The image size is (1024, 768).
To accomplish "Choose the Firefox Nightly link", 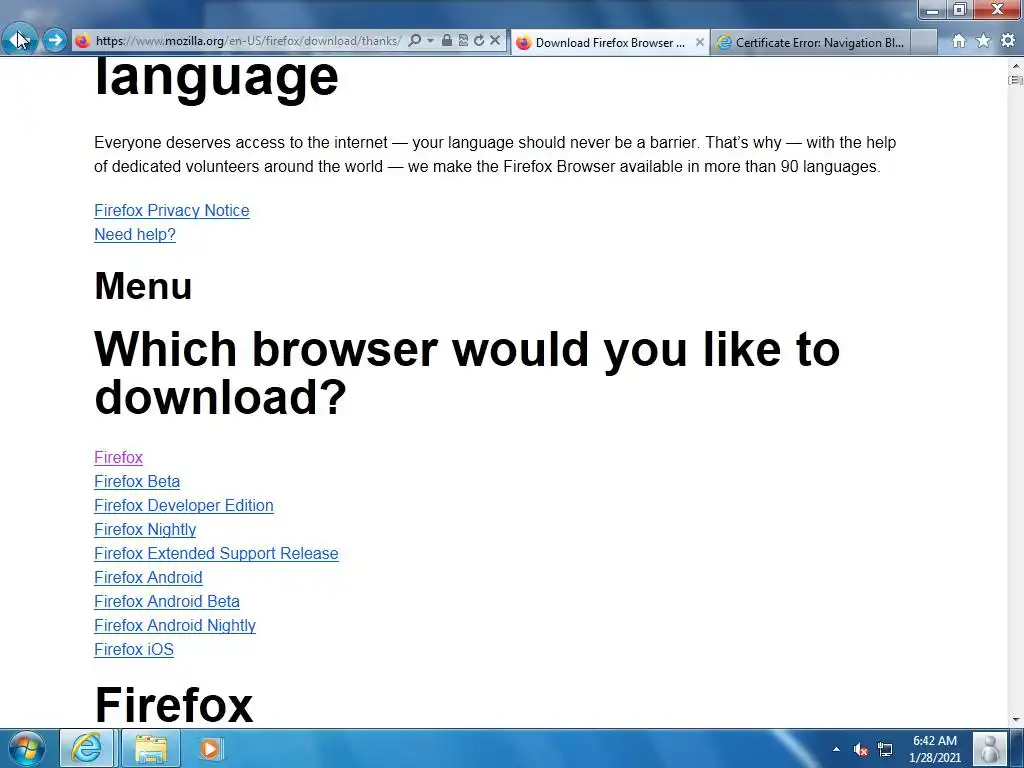I will [x=145, y=530].
